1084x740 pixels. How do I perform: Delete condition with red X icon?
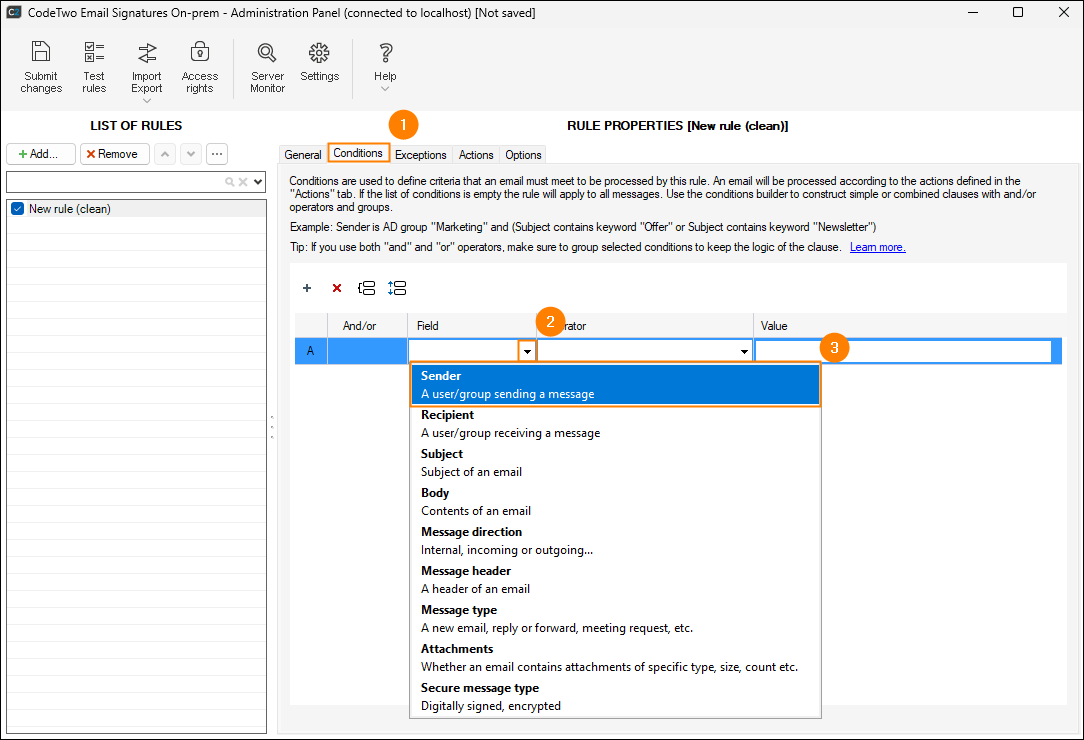tap(337, 288)
